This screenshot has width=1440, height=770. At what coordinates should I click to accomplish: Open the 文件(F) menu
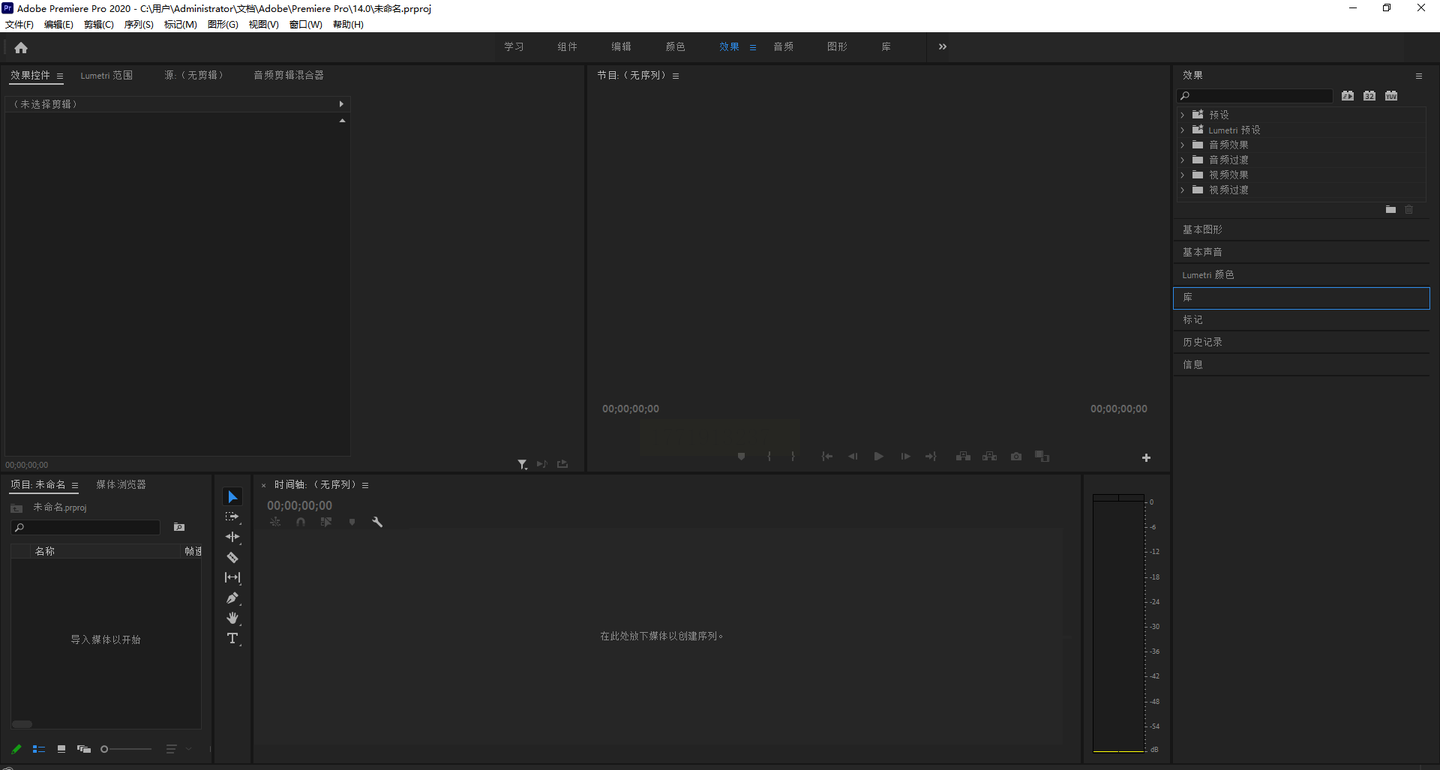click(x=19, y=25)
